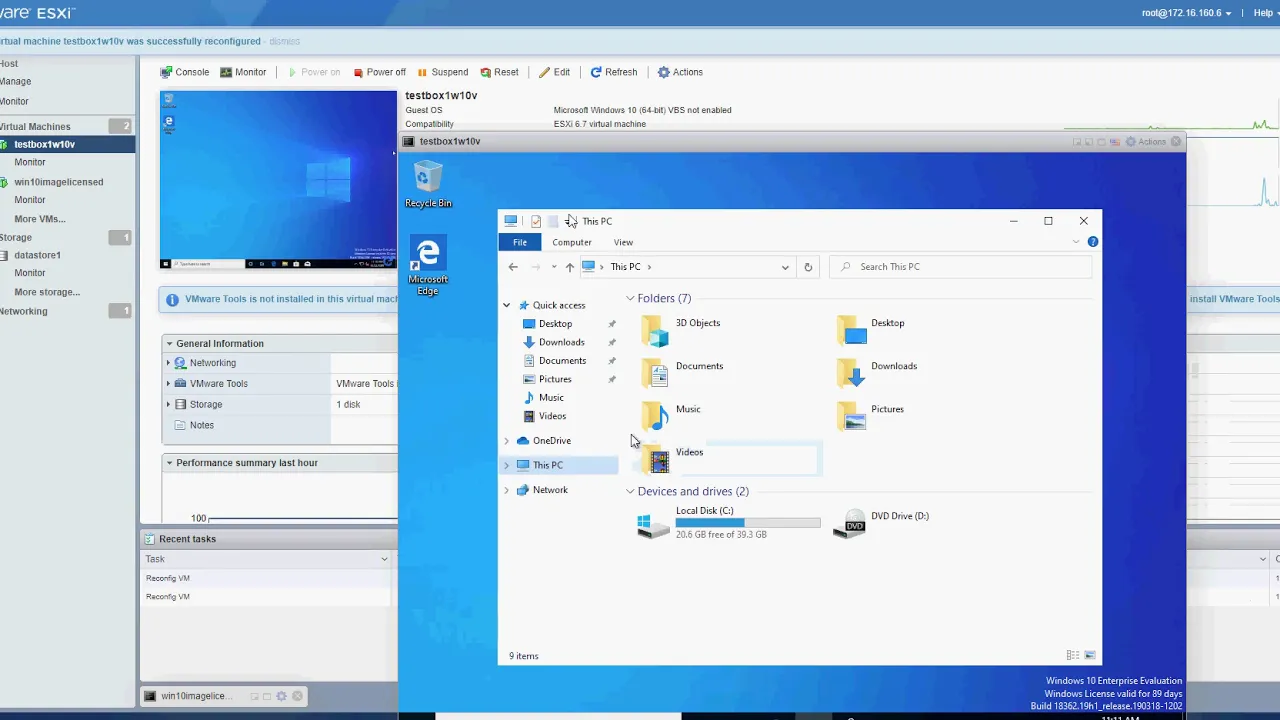Image resolution: width=1280 pixels, height=720 pixels.
Task: Expand the Storage row in General Information
Action: pyautogui.click(x=169, y=404)
